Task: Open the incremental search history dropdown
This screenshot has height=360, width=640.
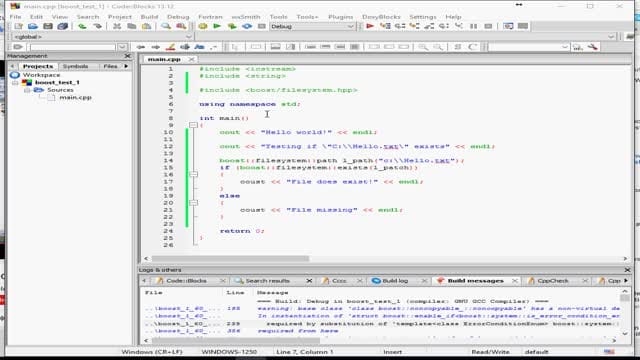Action: [122, 47]
